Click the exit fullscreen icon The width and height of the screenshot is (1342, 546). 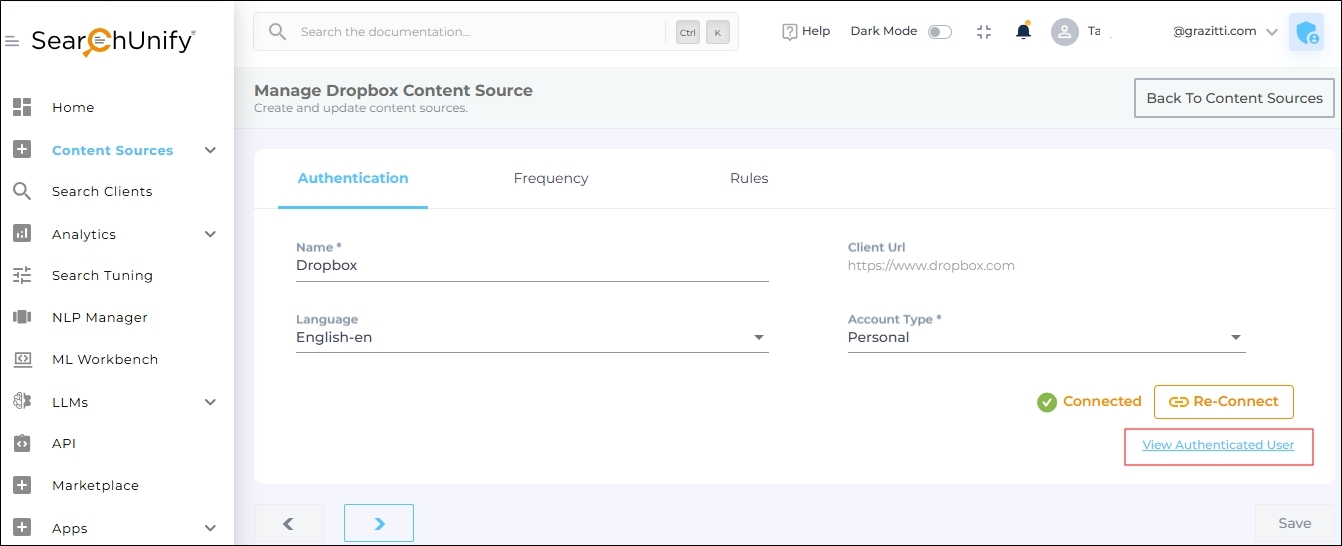[x=984, y=32]
